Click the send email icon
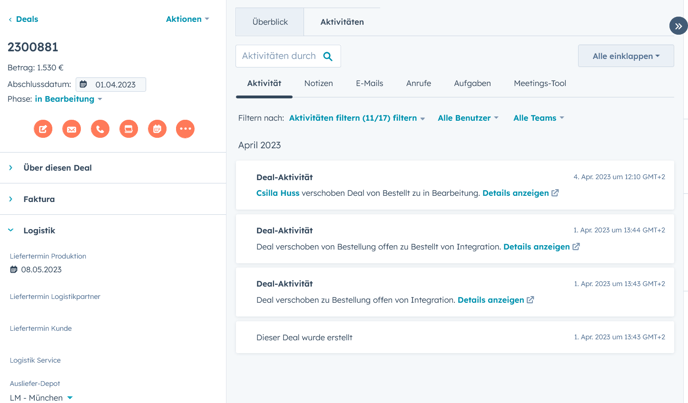 pyautogui.click(x=72, y=129)
